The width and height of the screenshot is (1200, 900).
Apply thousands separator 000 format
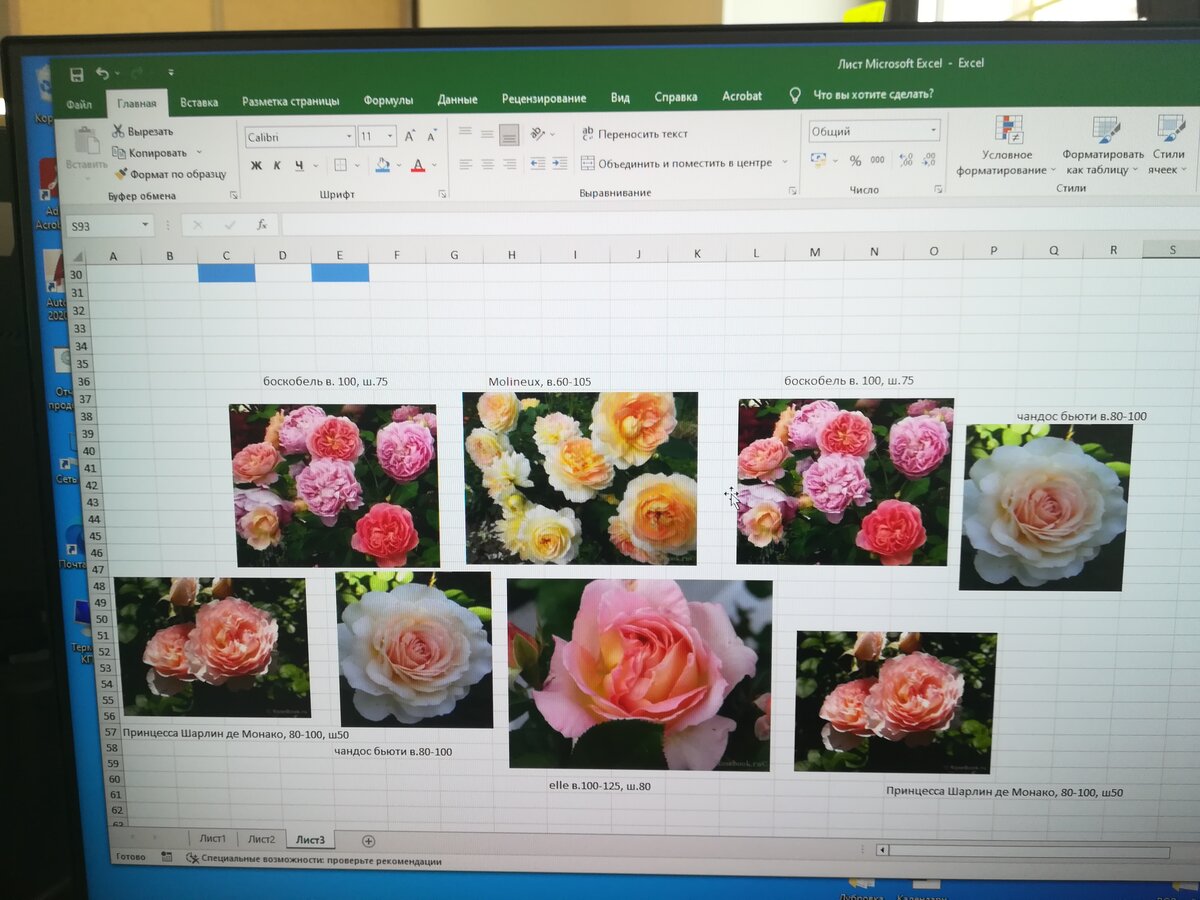click(x=877, y=160)
